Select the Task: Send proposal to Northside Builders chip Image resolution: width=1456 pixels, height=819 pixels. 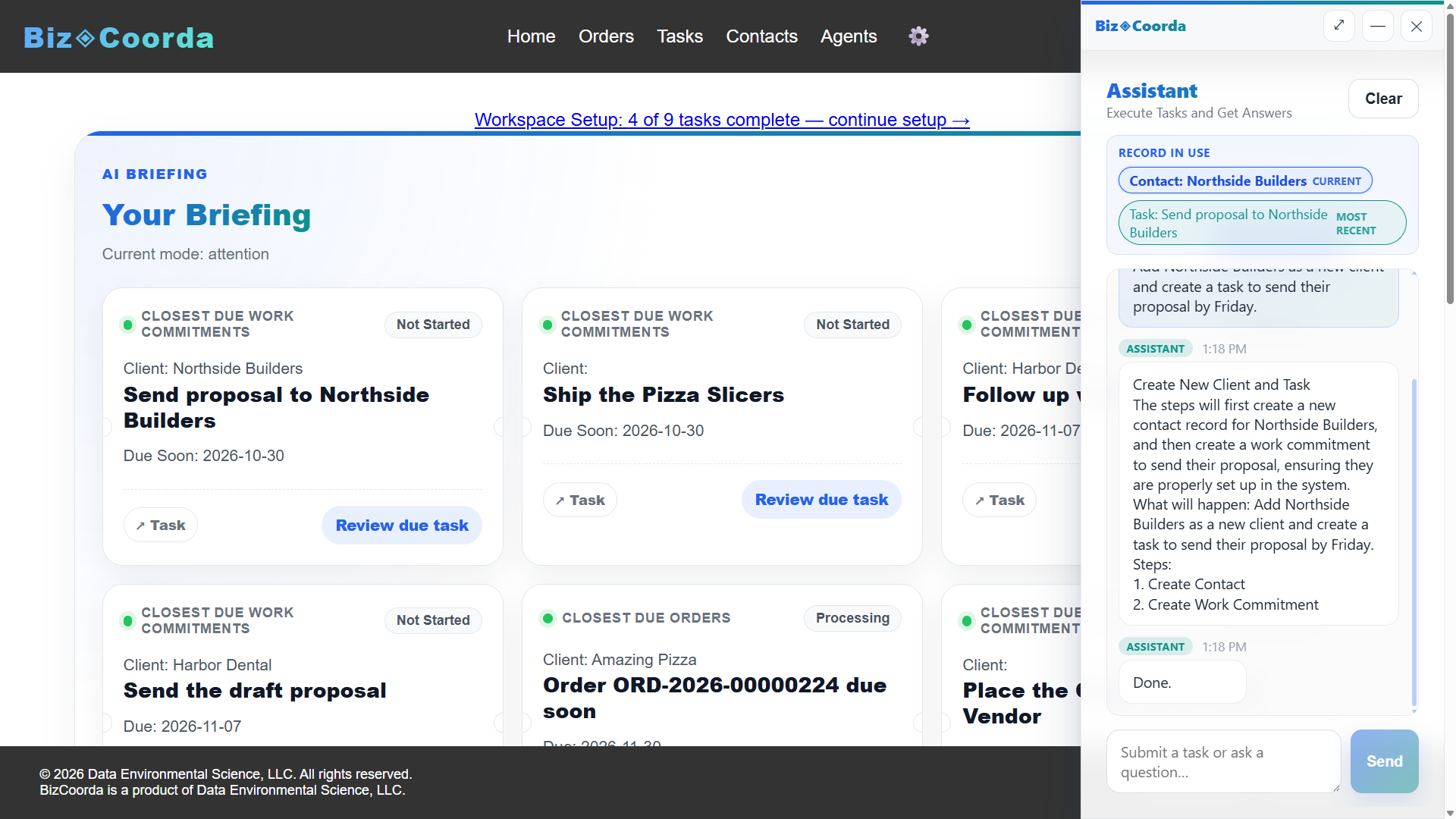coord(1262,223)
